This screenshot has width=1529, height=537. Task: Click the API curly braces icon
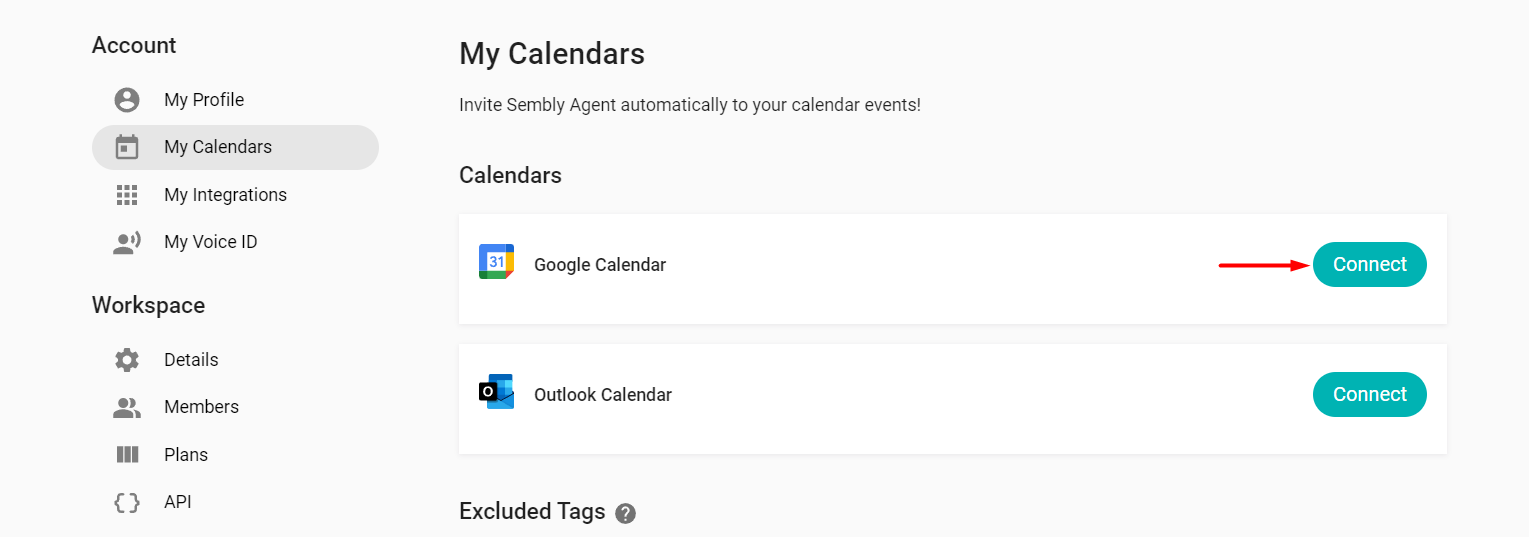coord(127,502)
